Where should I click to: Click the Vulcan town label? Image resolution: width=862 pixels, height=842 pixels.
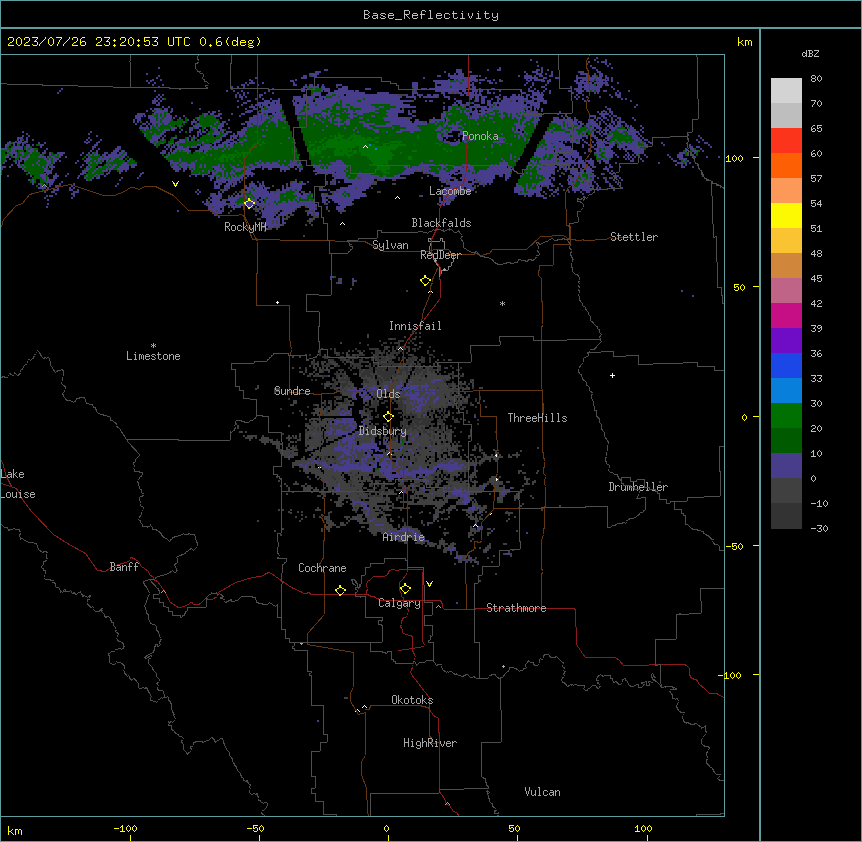pyautogui.click(x=542, y=792)
